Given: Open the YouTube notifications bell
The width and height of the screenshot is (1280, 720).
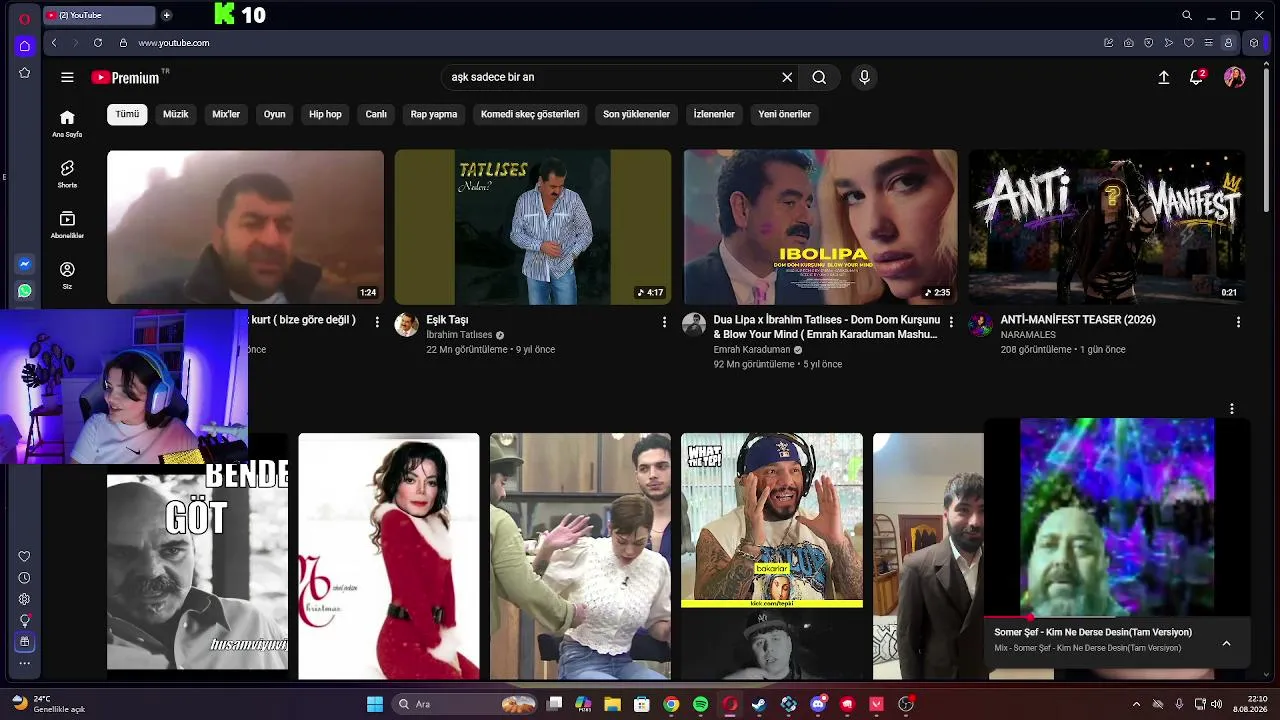Looking at the screenshot, I should 1196,77.
